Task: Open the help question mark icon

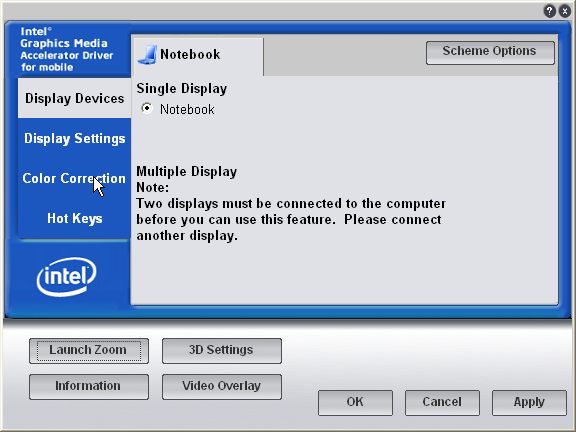Action: [x=550, y=11]
